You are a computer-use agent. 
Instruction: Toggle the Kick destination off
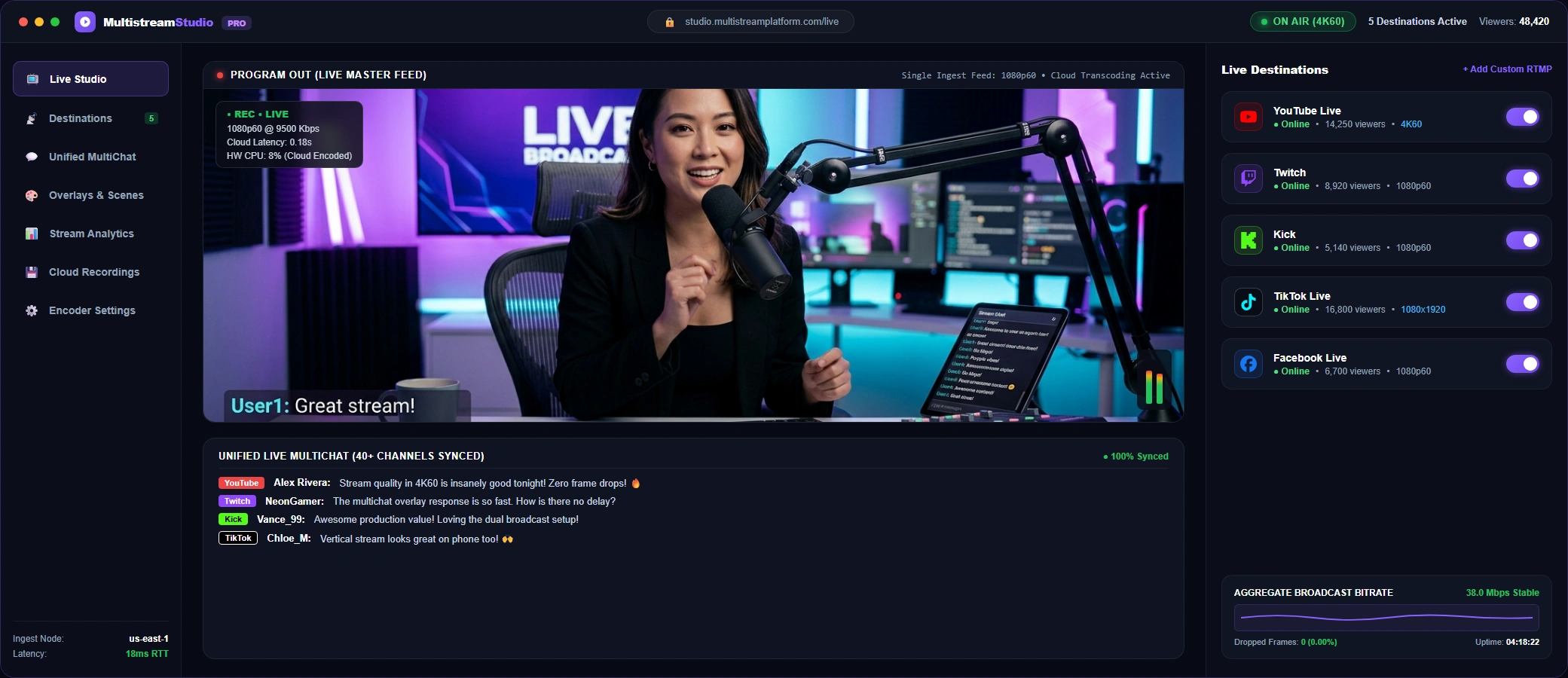click(x=1522, y=240)
